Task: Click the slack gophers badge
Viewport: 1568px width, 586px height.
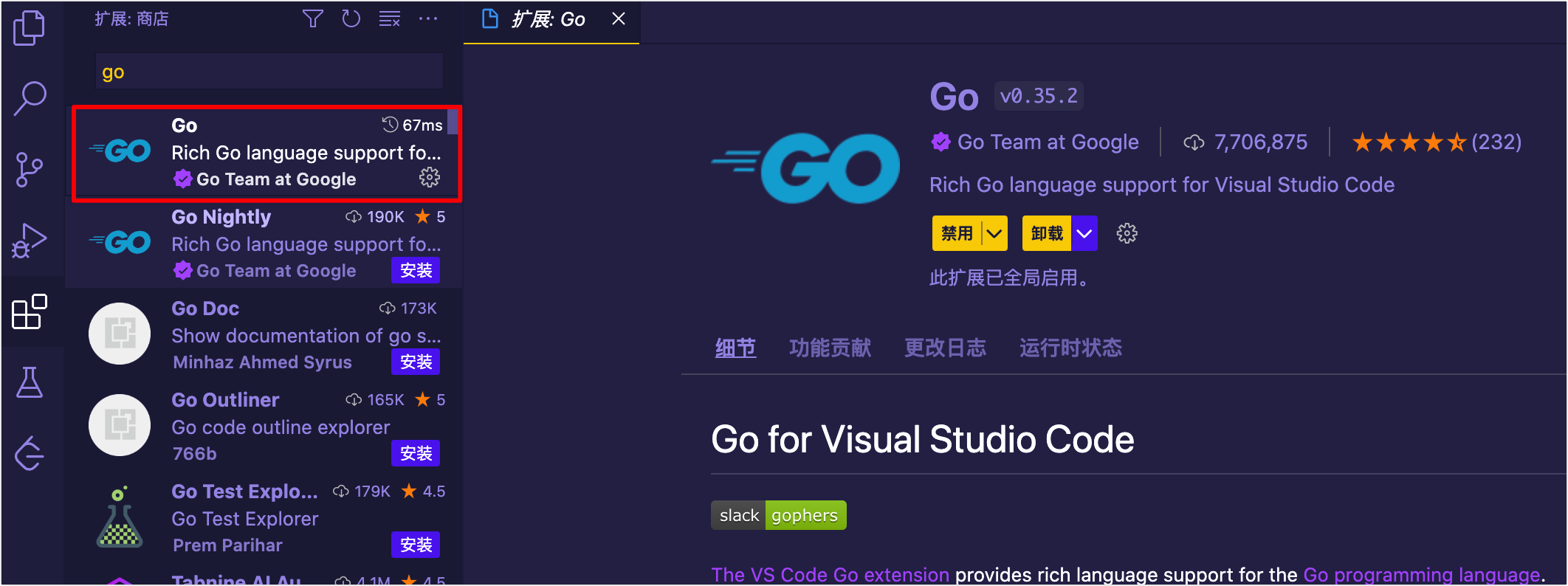Action: pos(778,515)
